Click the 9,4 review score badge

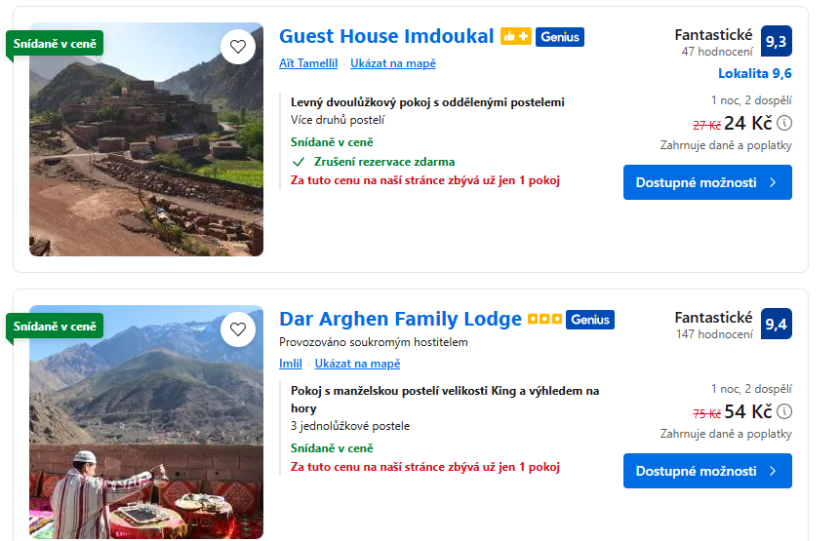click(776, 324)
